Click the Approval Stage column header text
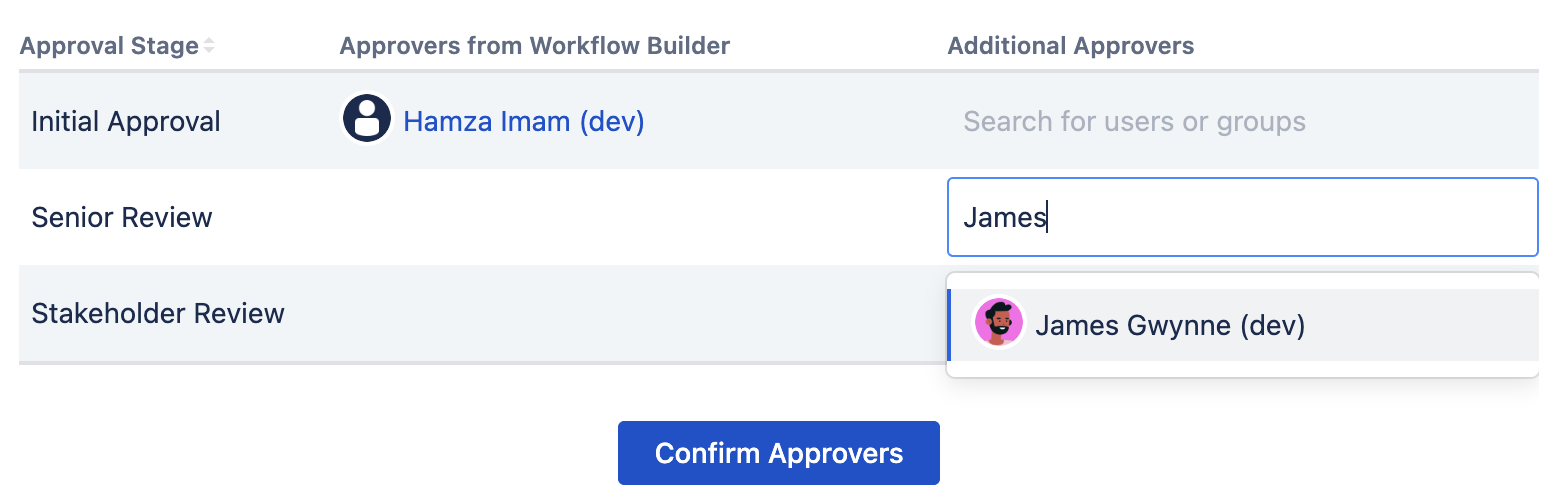The height and width of the screenshot is (498, 1564). [109, 46]
